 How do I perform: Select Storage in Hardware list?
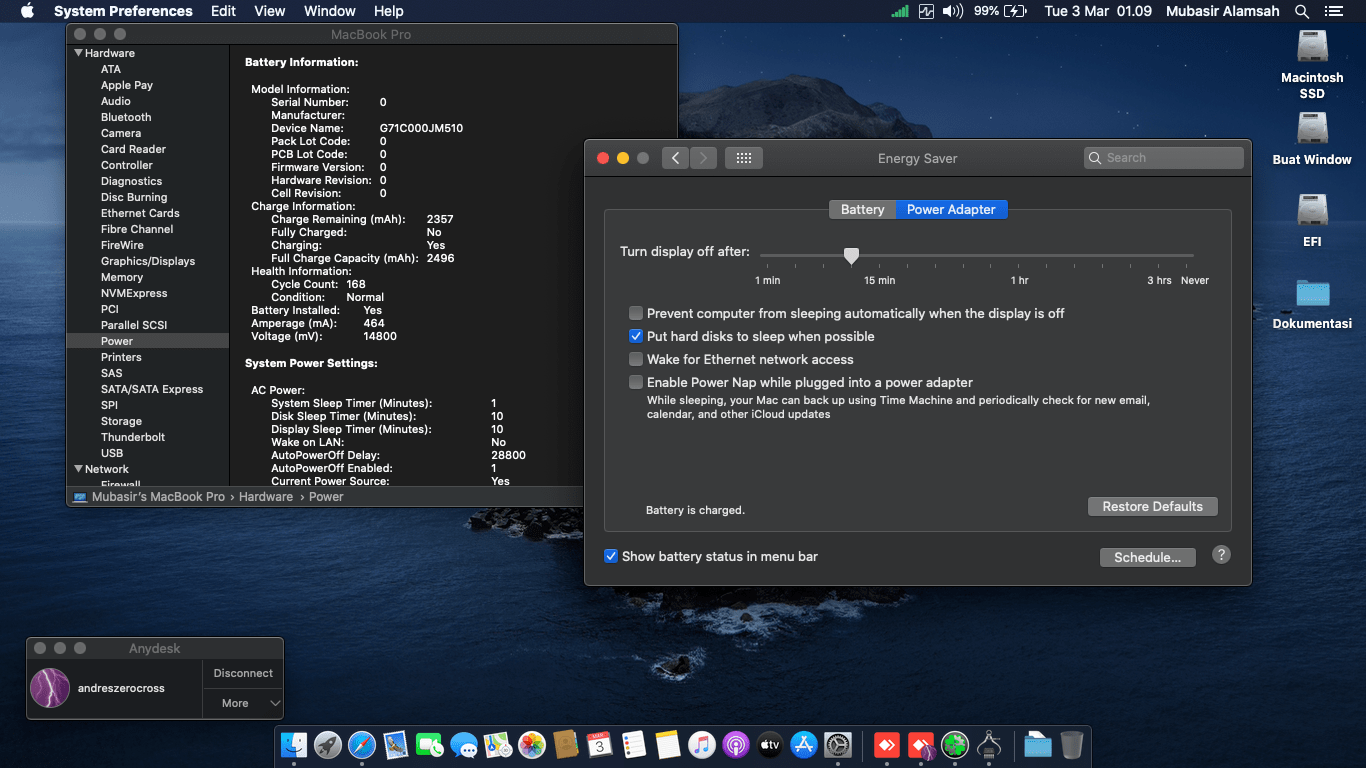click(x=121, y=421)
